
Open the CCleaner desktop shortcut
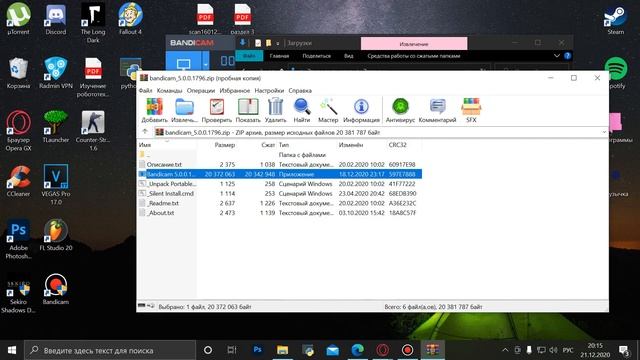pyautogui.click(x=18, y=181)
